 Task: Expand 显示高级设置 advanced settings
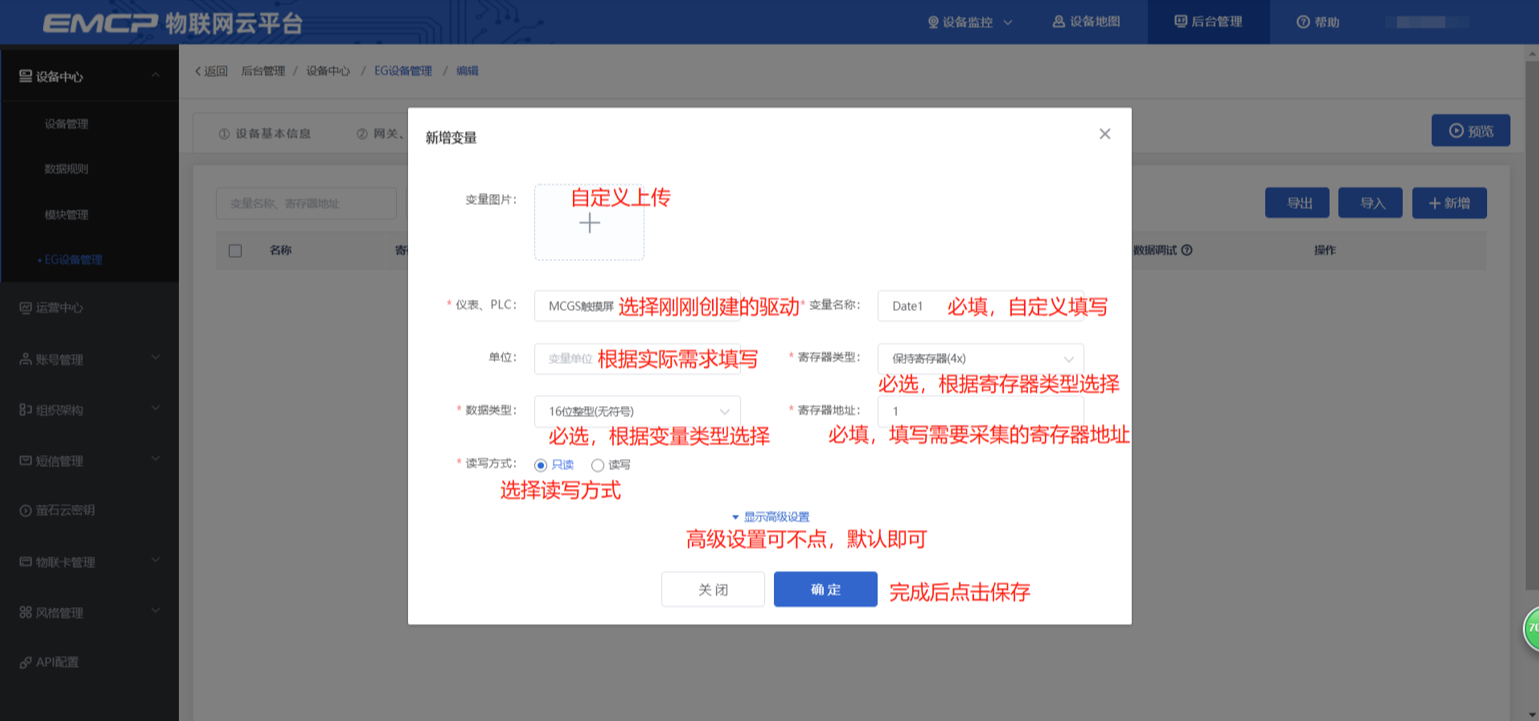[770, 517]
